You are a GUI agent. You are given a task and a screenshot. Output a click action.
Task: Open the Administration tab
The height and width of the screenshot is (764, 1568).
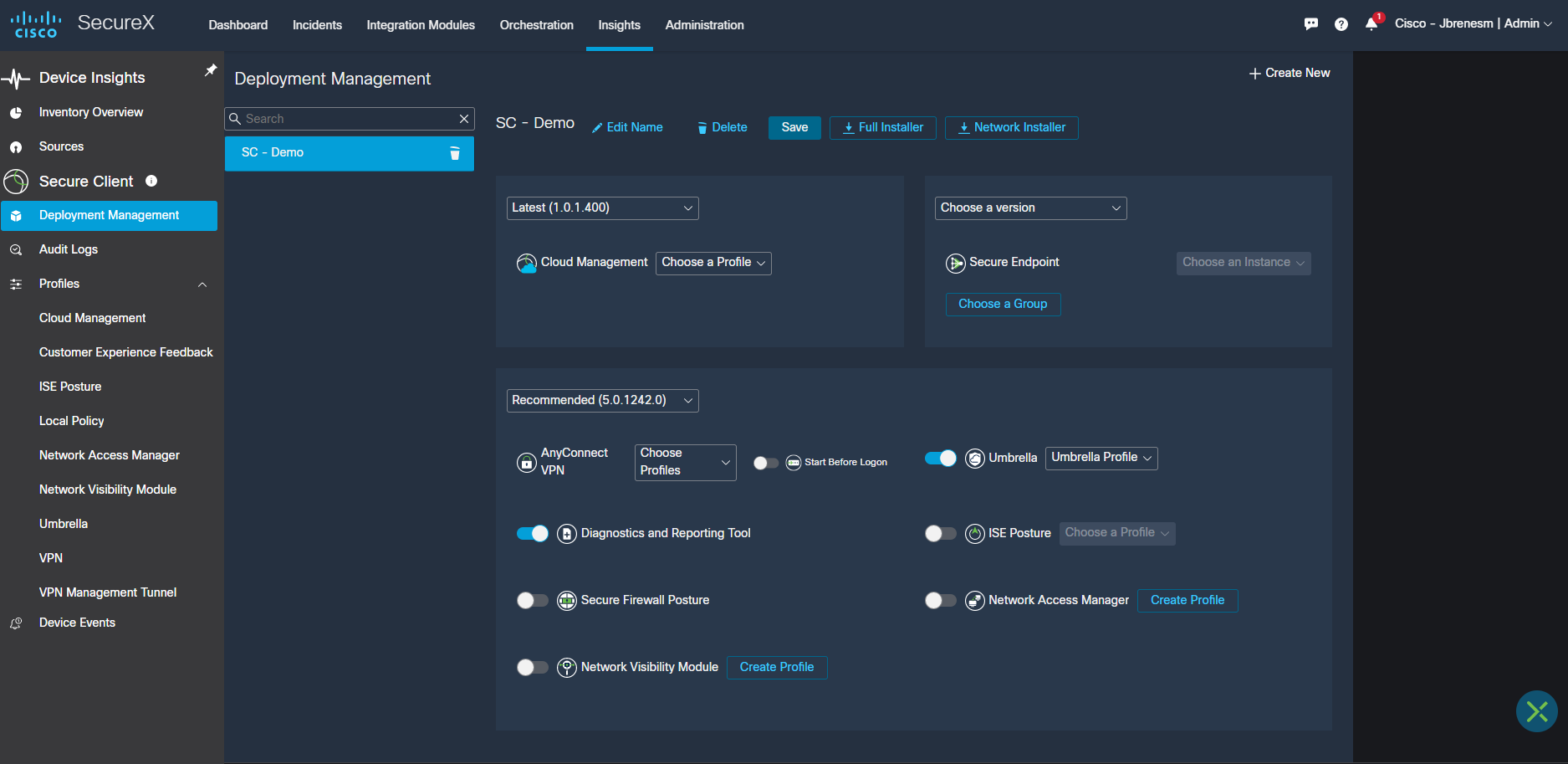click(704, 25)
